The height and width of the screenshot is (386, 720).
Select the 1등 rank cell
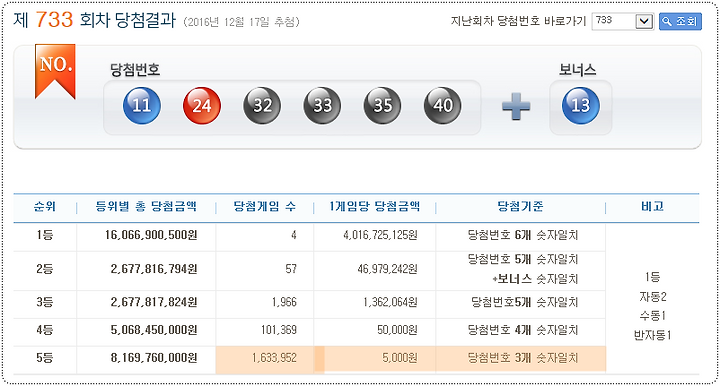pyautogui.click(x=45, y=235)
